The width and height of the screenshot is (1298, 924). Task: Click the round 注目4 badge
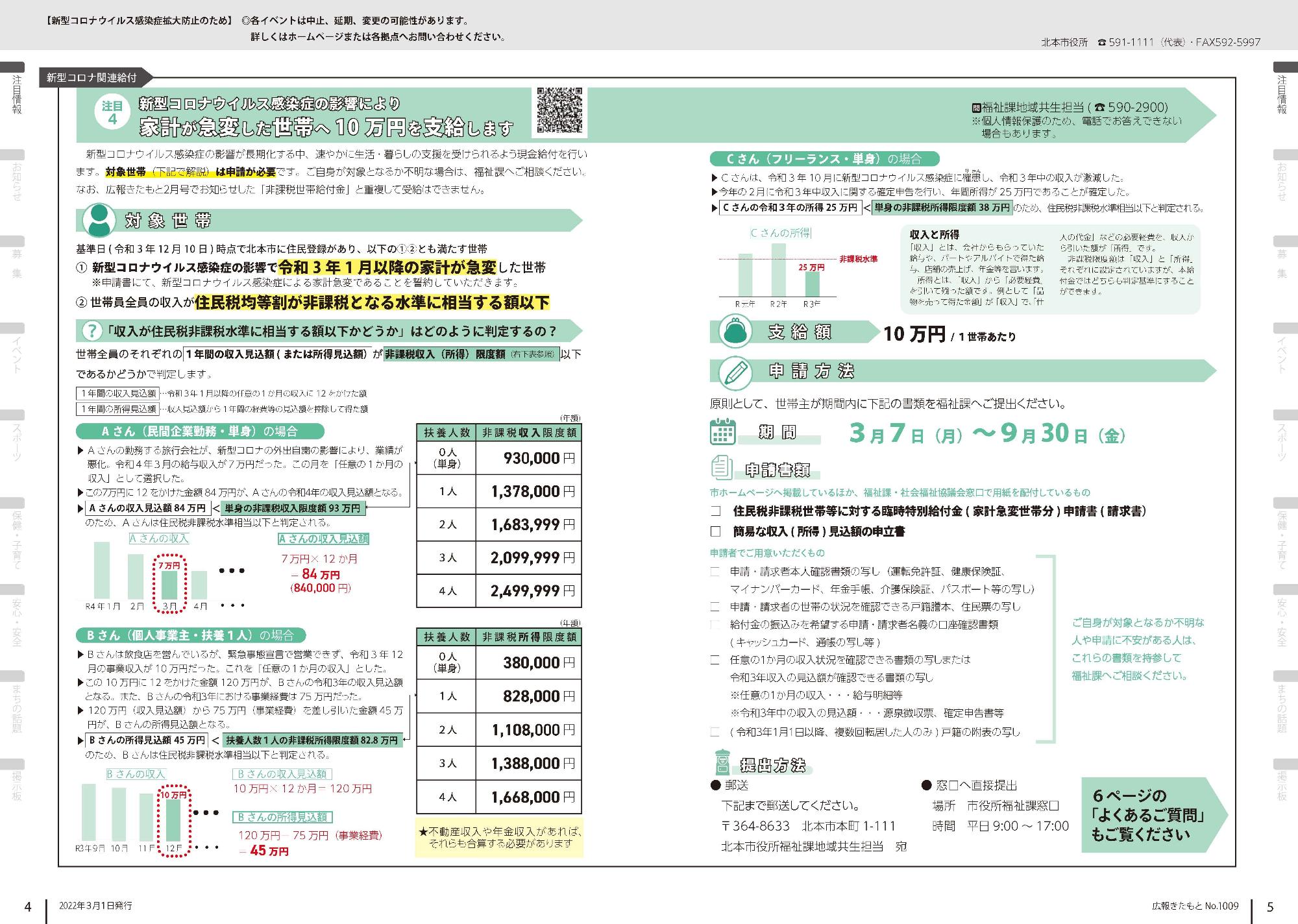pos(112,113)
